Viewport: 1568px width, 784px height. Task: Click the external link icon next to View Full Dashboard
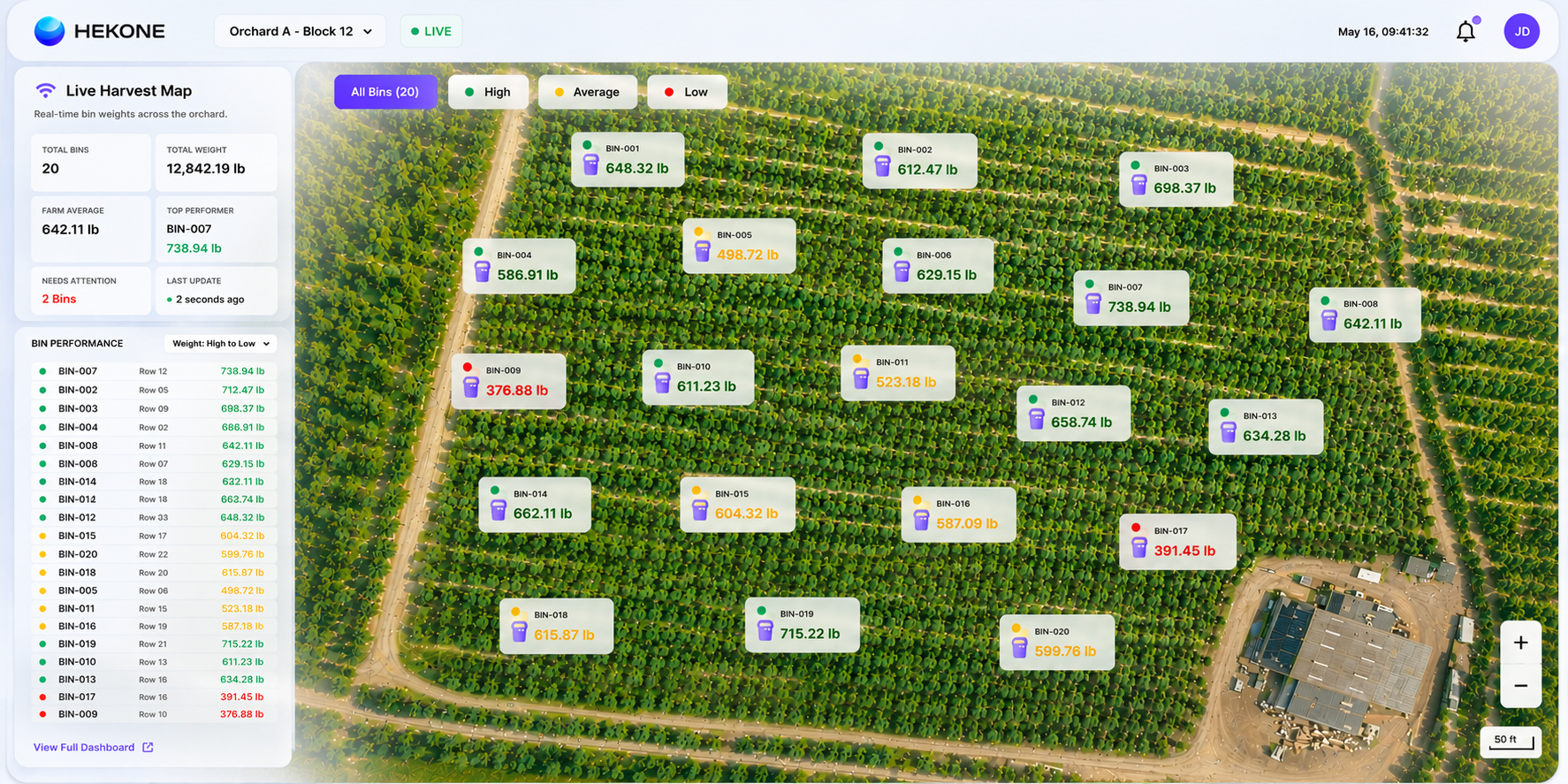148,748
